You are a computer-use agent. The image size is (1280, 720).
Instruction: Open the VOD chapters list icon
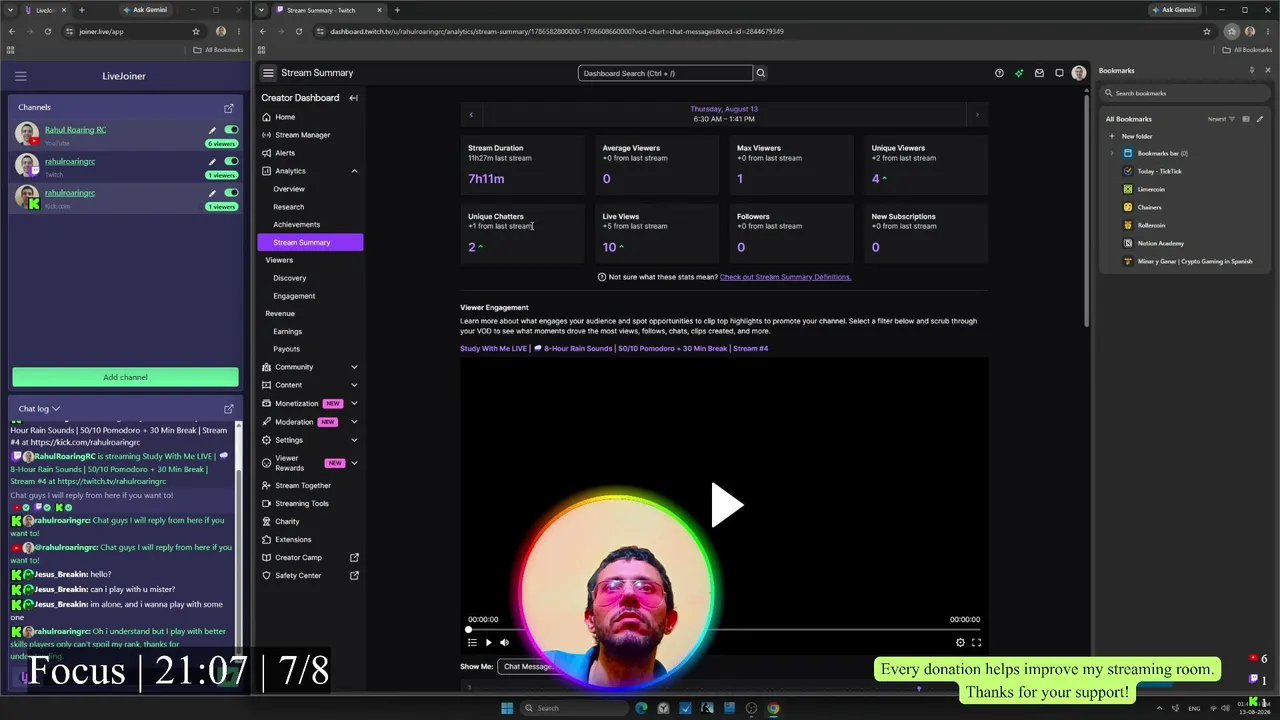coord(472,643)
